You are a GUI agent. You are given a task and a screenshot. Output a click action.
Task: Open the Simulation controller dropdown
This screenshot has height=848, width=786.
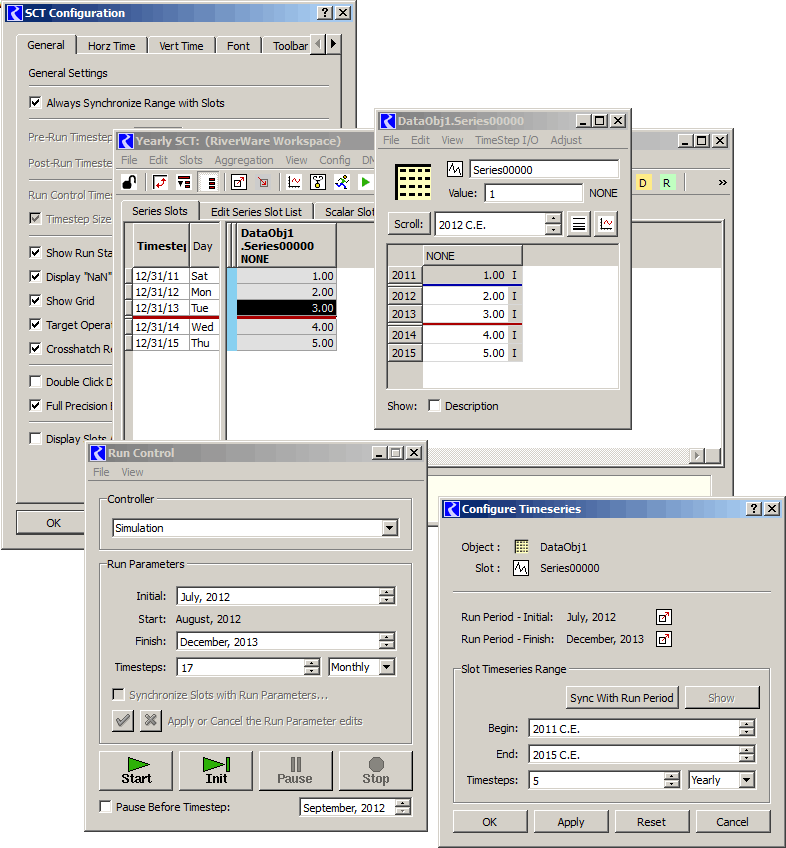(389, 528)
